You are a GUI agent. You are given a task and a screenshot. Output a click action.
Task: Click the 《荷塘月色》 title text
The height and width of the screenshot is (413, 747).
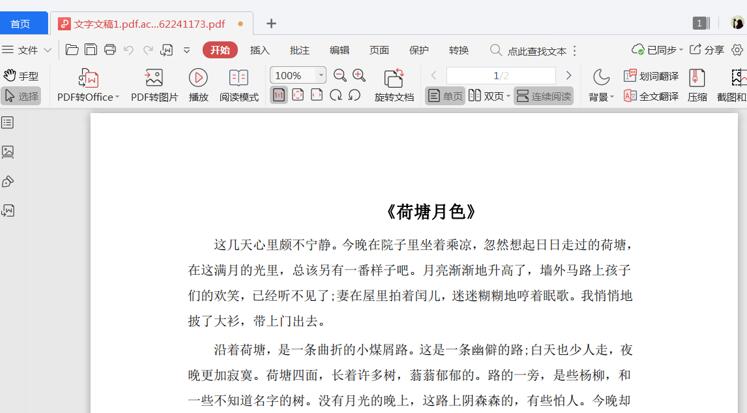431,212
